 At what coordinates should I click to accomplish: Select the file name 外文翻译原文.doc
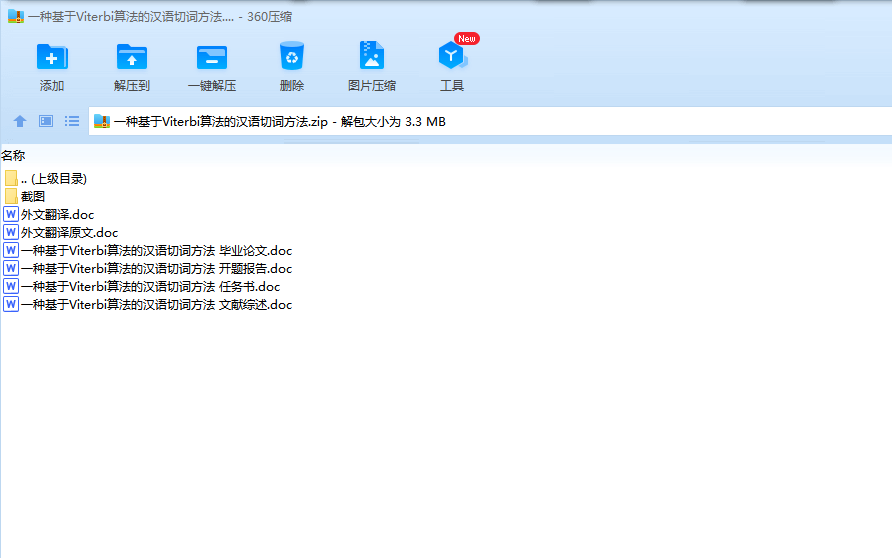click(x=69, y=233)
